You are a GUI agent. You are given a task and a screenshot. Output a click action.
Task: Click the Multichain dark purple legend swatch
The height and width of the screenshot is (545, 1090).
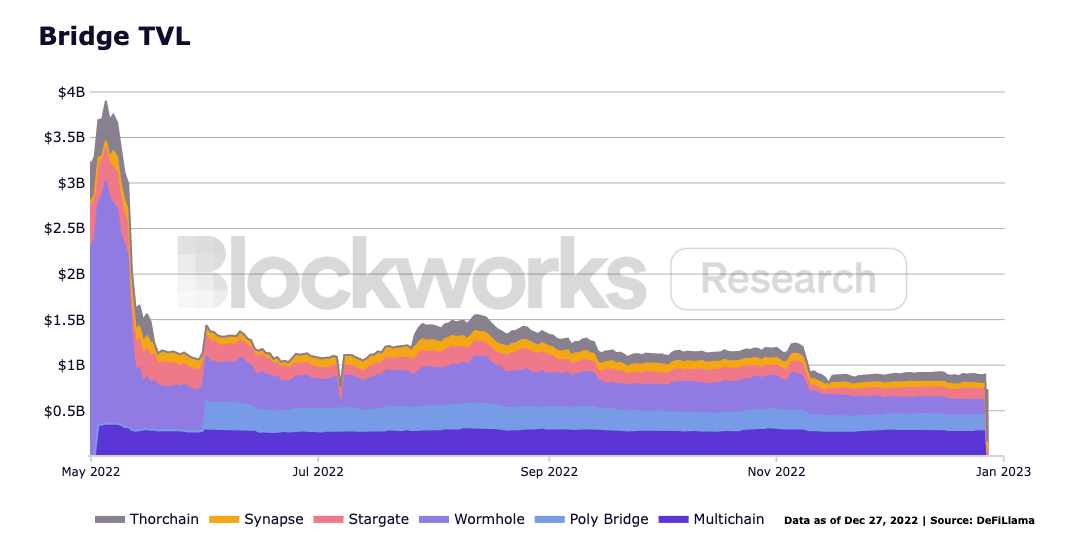coord(674,520)
